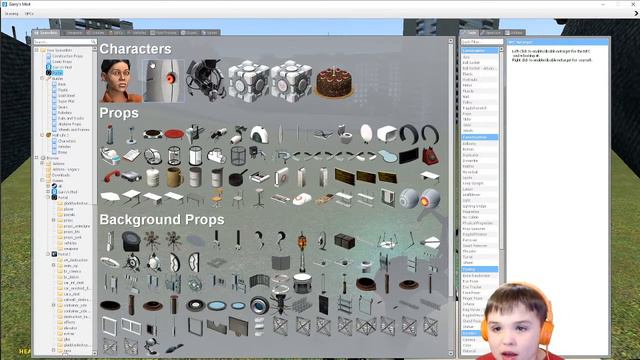Screen dimensions: 640x360
Task: Expand the props folder under Portal
Action: [x=53, y=220]
